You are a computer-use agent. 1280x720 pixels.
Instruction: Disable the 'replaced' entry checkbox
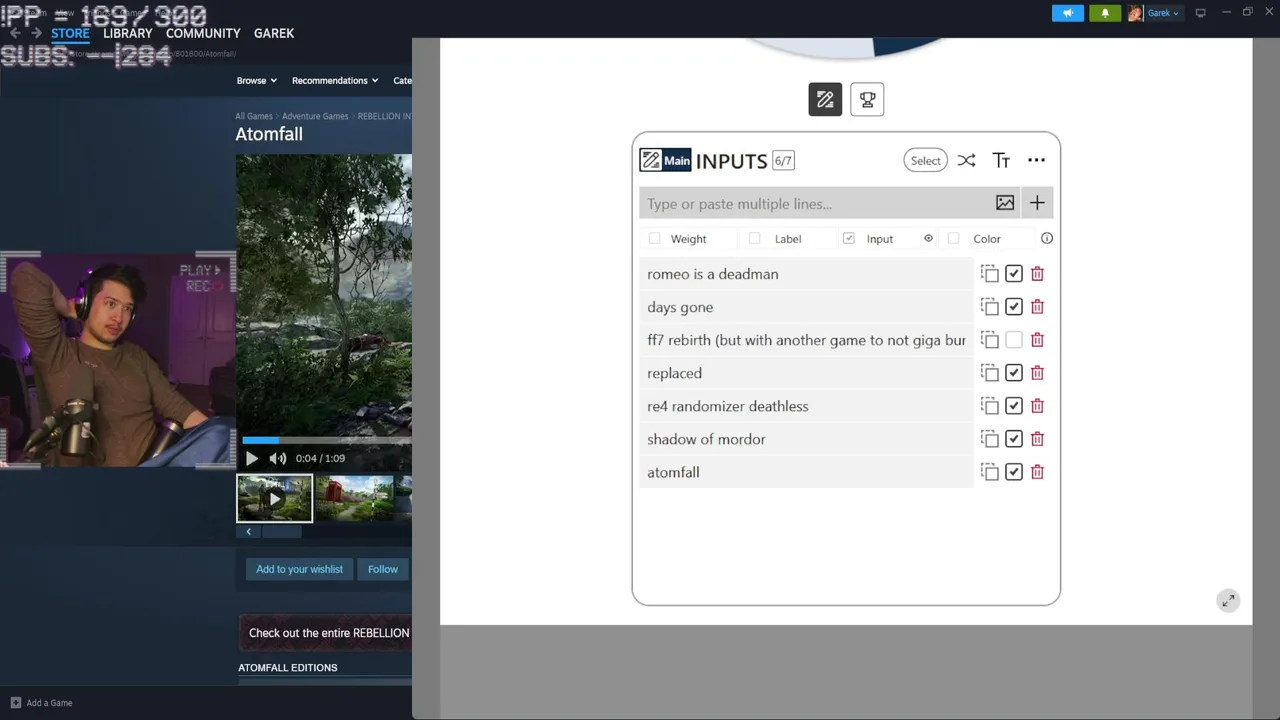pyautogui.click(x=1013, y=372)
